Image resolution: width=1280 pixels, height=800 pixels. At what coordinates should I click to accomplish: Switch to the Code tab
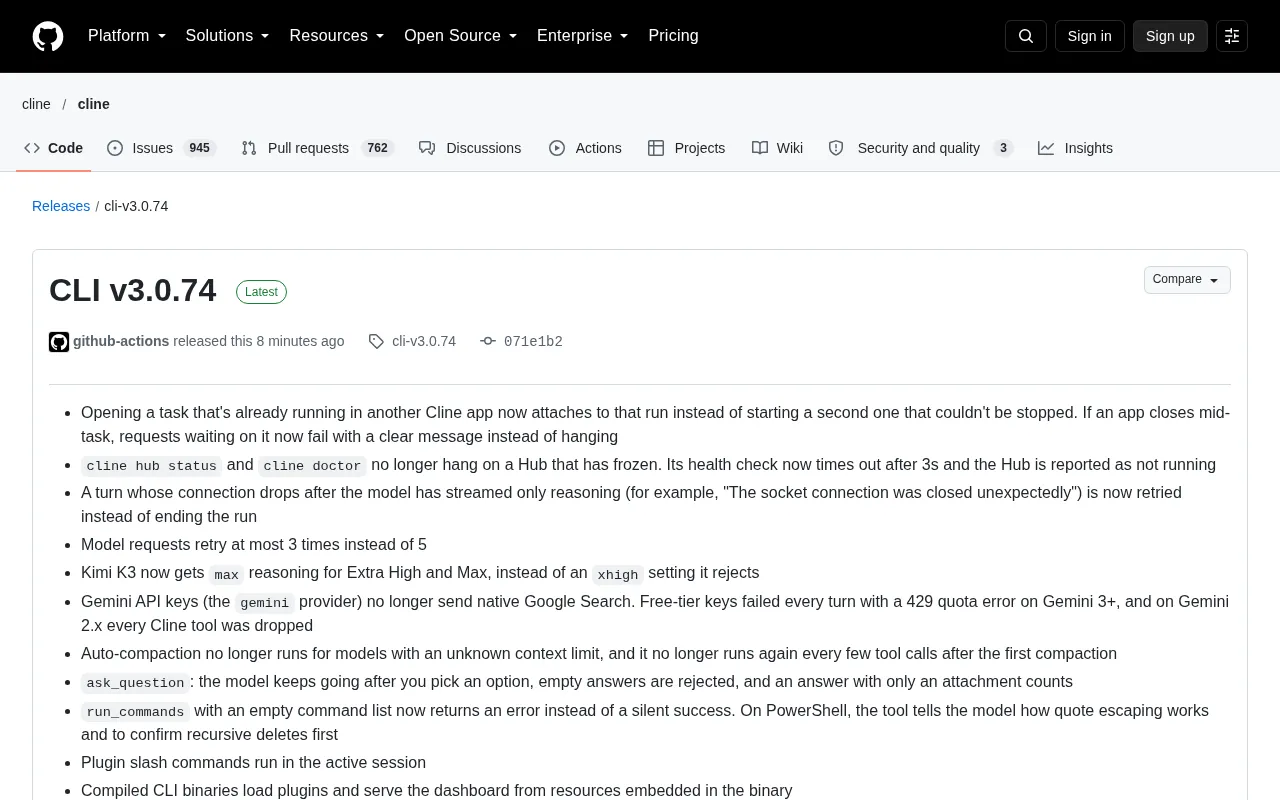[54, 148]
